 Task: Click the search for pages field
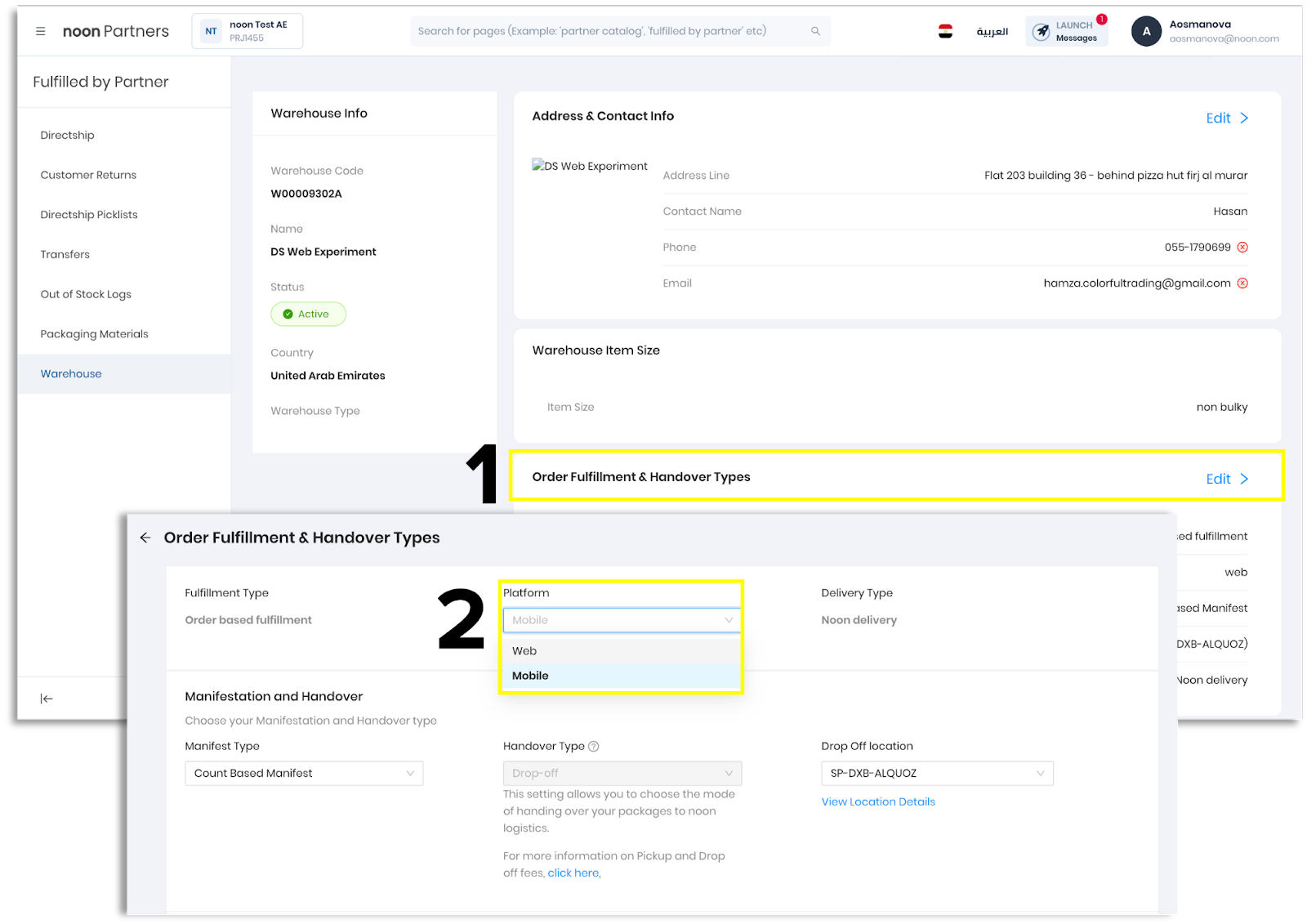[621, 32]
